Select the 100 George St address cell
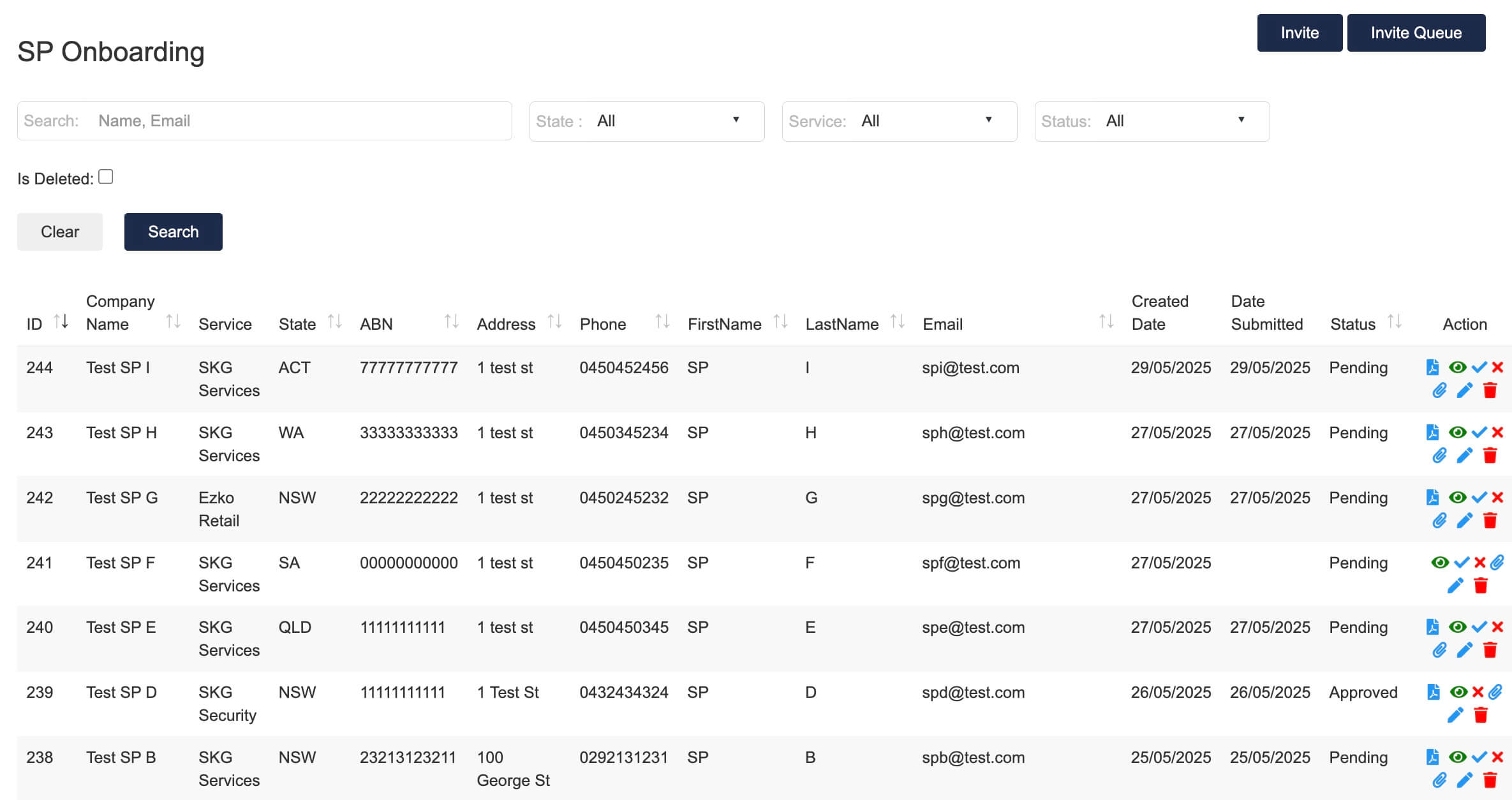1512x800 pixels. [x=513, y=769]
